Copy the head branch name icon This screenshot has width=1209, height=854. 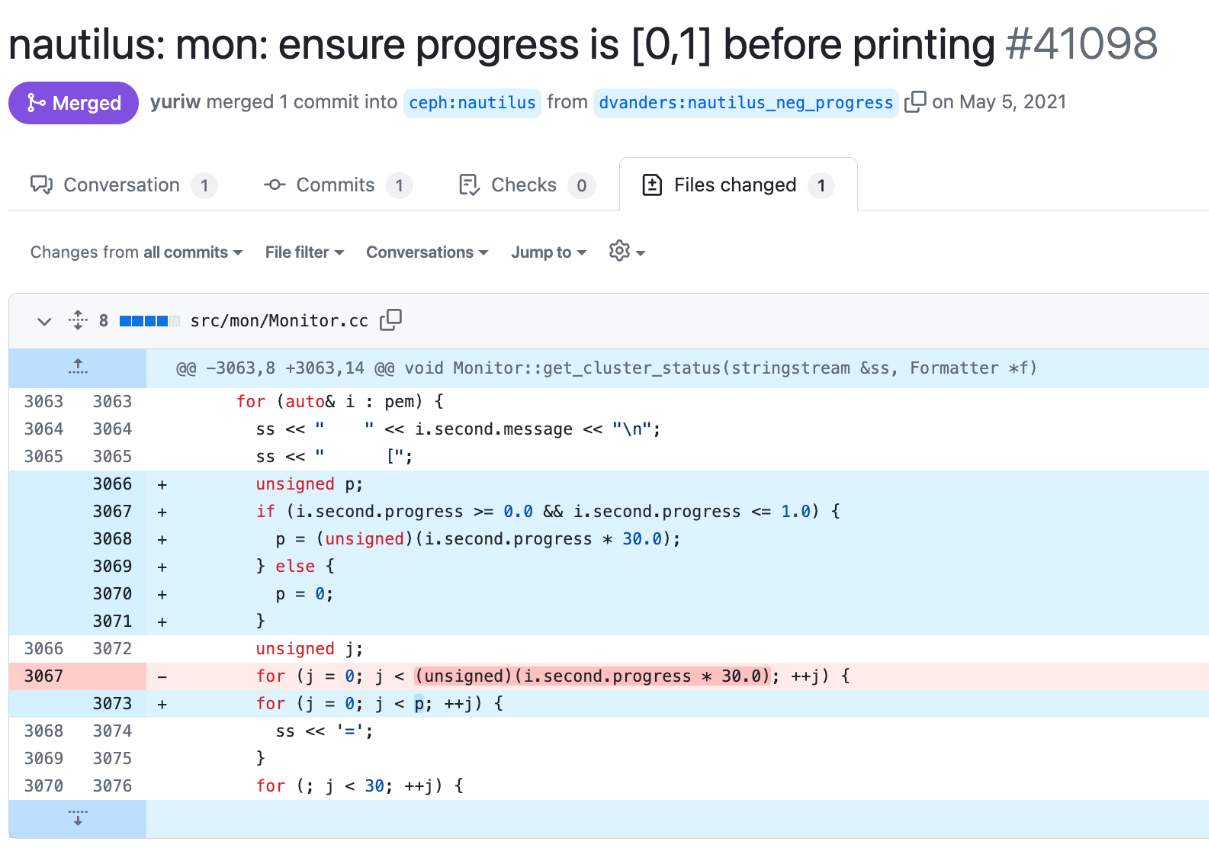[x=915, y=102]
